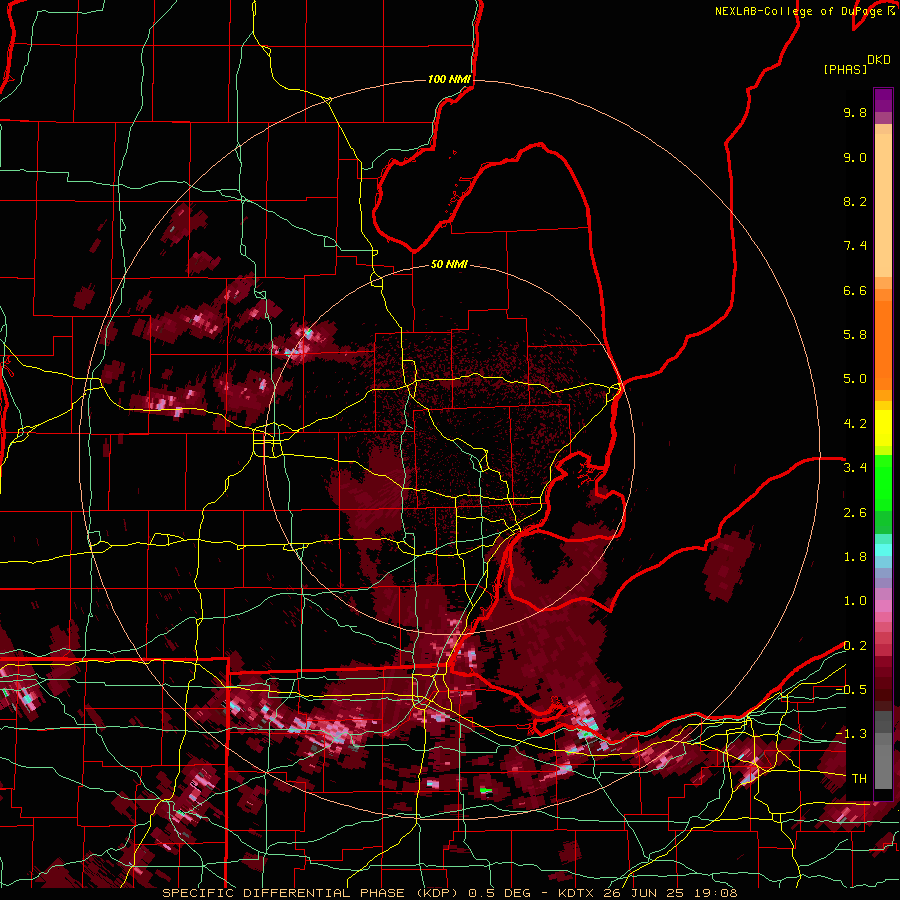
Task: Click the -0.5 value on the scale
Action: pyautogui.click(x=851, y=690)
